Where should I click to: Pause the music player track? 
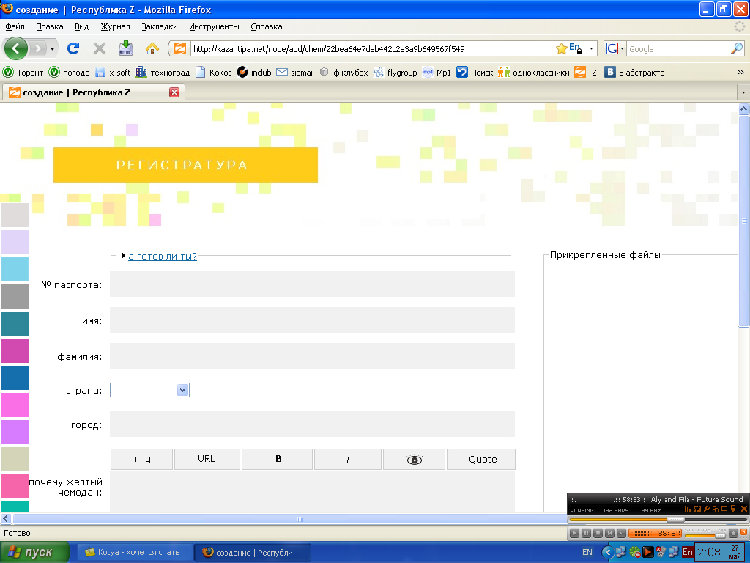(586, 533)
